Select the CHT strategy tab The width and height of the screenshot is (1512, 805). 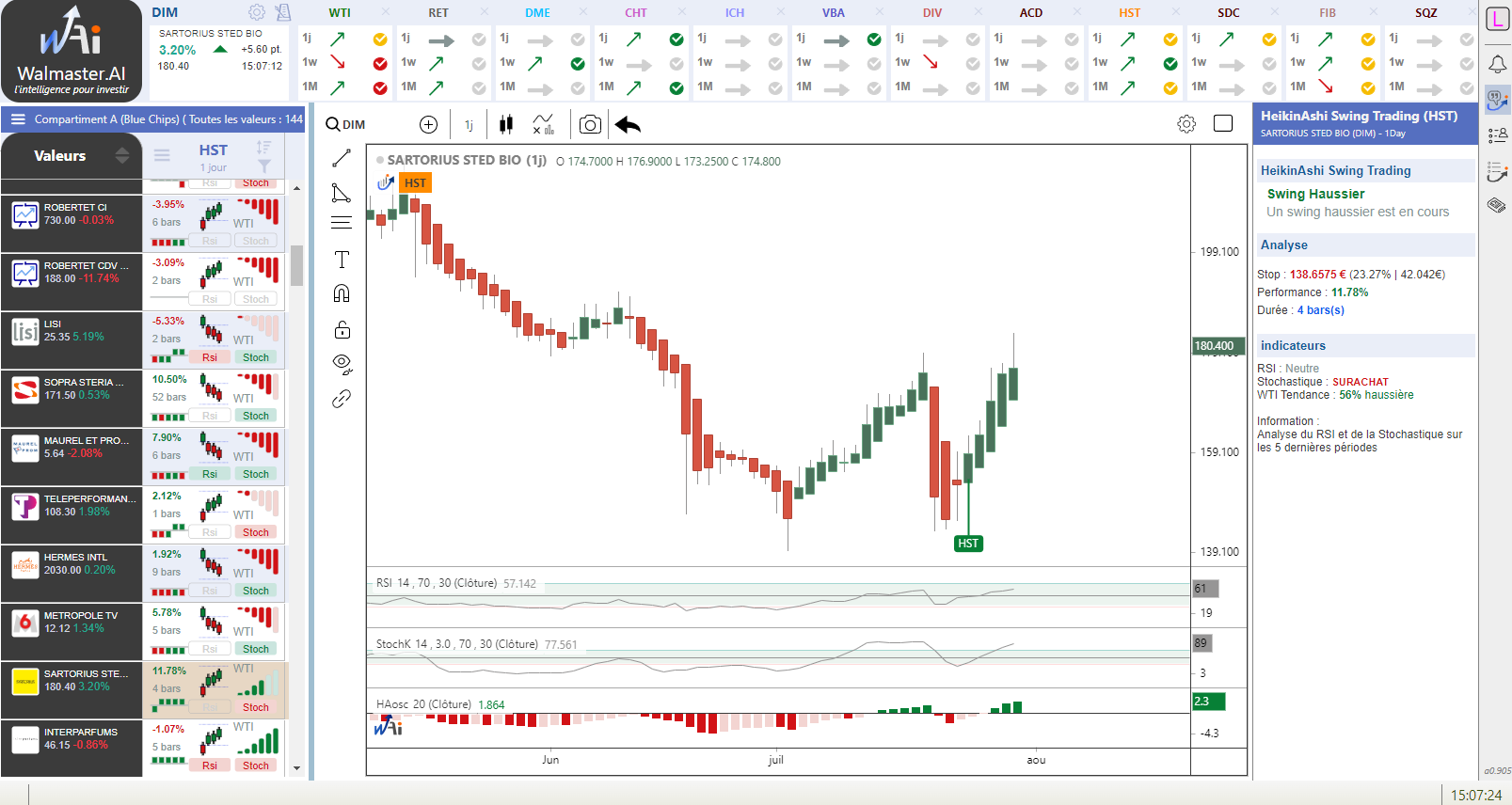[636, 13]
